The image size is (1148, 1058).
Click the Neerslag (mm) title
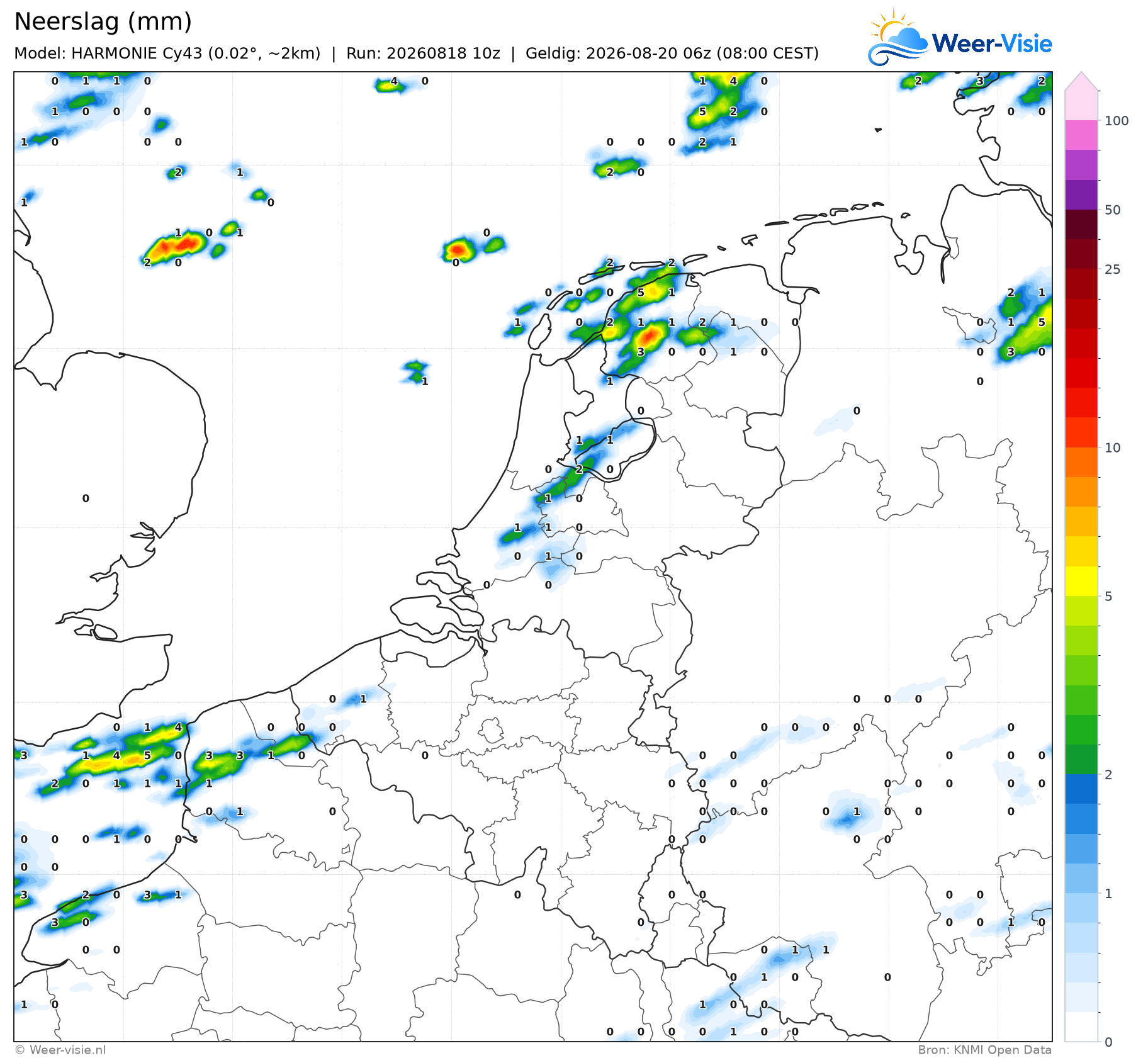tap(103, 21)
